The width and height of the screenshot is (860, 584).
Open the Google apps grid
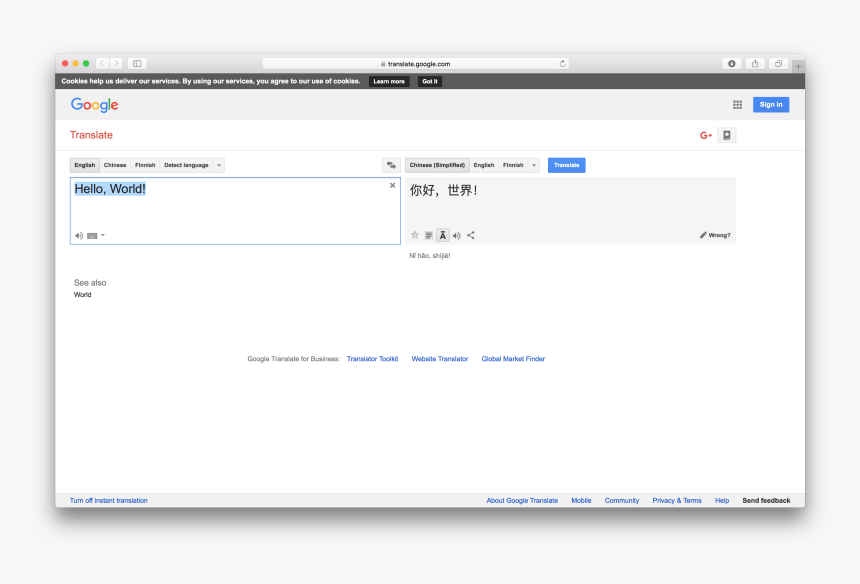(x=737, y=104)
